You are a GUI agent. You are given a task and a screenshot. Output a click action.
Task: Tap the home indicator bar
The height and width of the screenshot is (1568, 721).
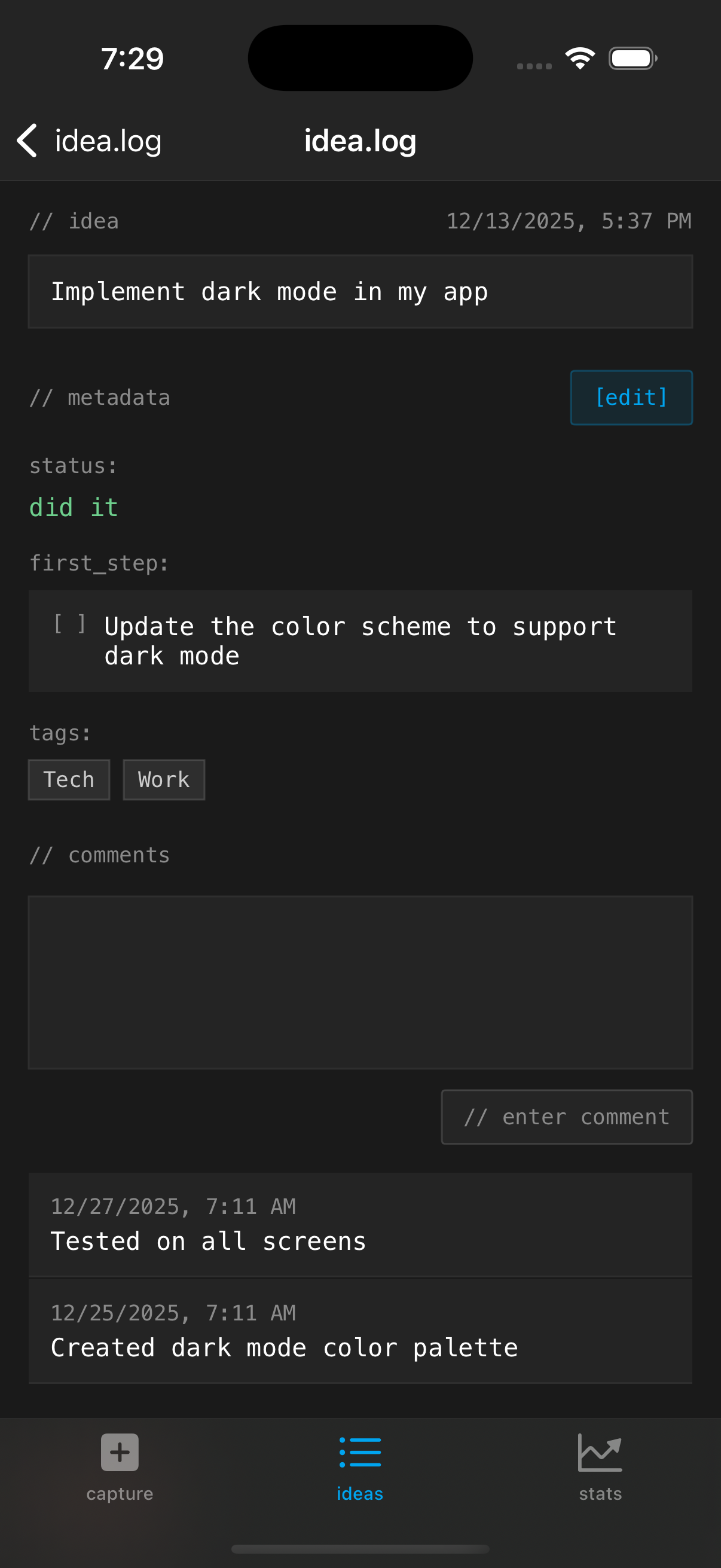(x=360, y=1548)
